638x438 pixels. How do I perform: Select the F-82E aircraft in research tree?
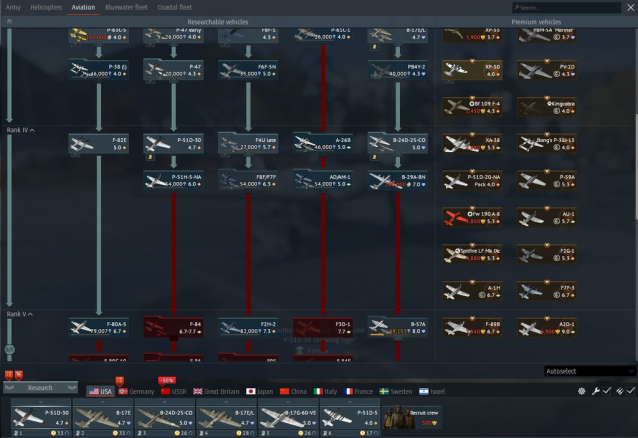pyautogui.click(x=99, y=145)
